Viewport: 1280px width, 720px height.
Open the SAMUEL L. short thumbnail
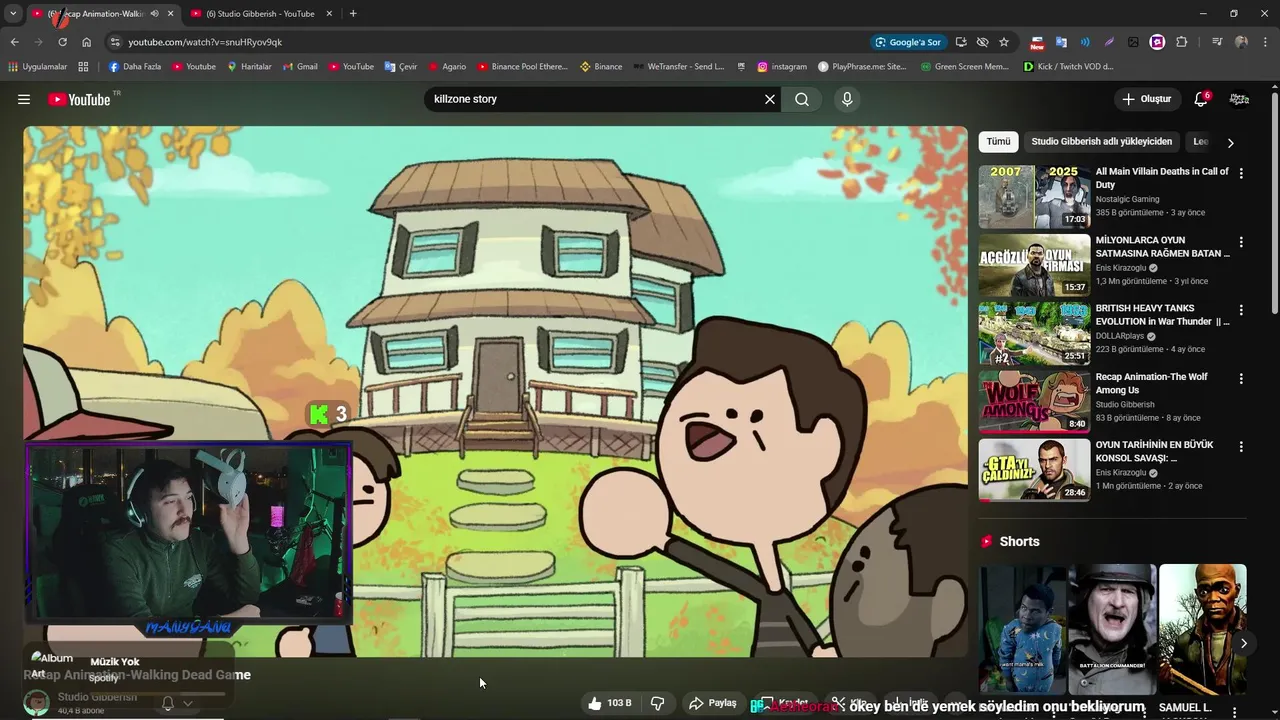[x=1202, y=629]
